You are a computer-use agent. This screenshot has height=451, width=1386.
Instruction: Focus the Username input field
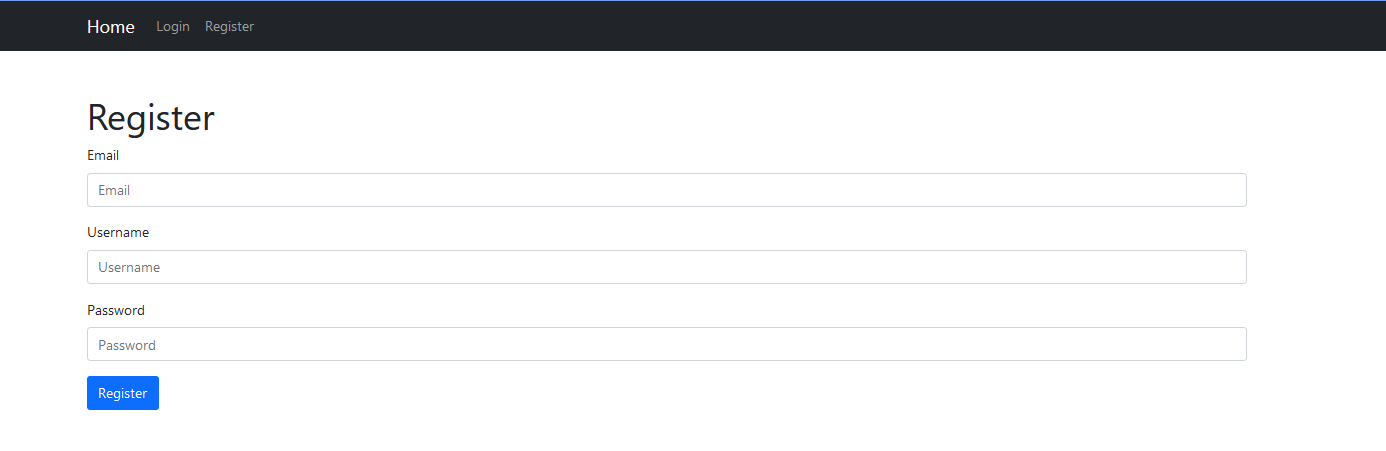(666, 267)
